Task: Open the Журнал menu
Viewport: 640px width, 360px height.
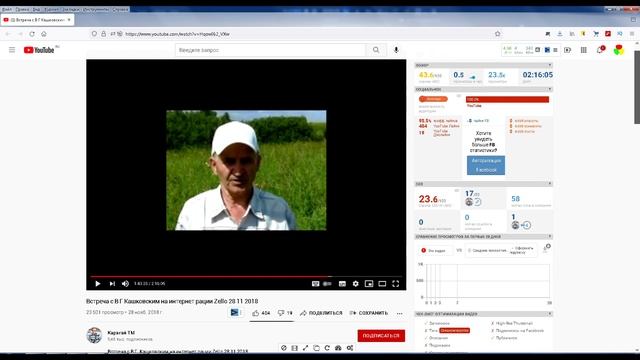Action: [51, 9]
